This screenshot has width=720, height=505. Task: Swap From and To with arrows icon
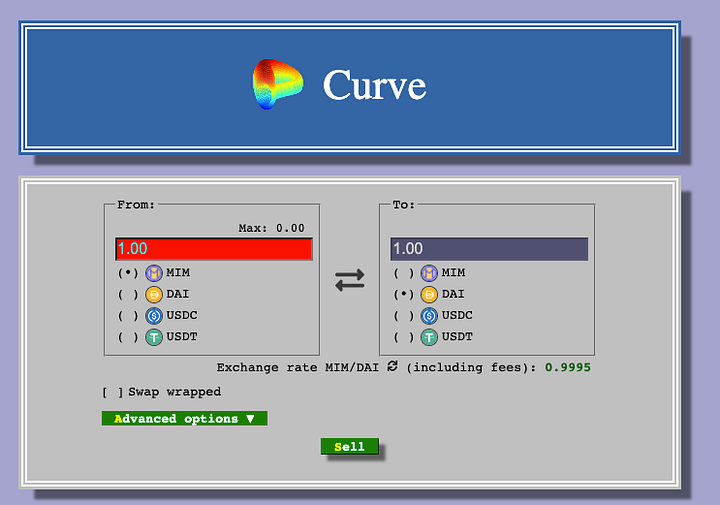[349, 280]
